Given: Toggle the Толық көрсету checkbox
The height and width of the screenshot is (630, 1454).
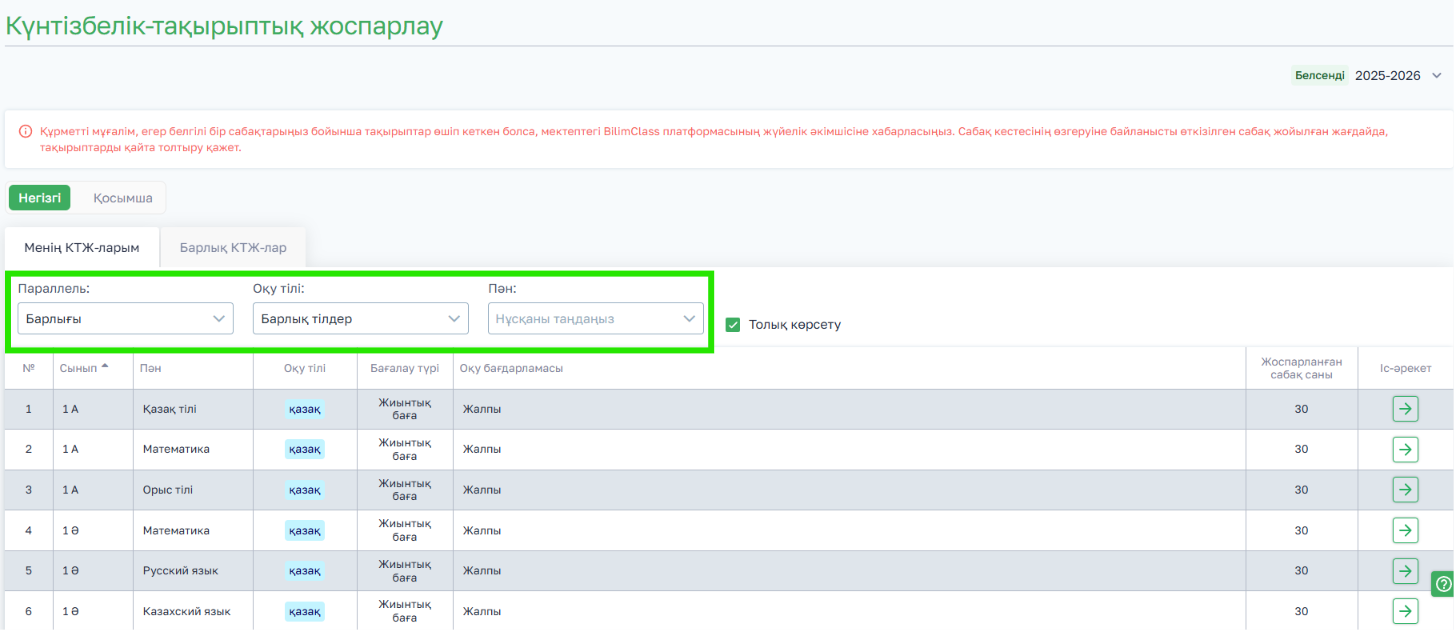Looking at the screenshot, I should pos(732,325).
